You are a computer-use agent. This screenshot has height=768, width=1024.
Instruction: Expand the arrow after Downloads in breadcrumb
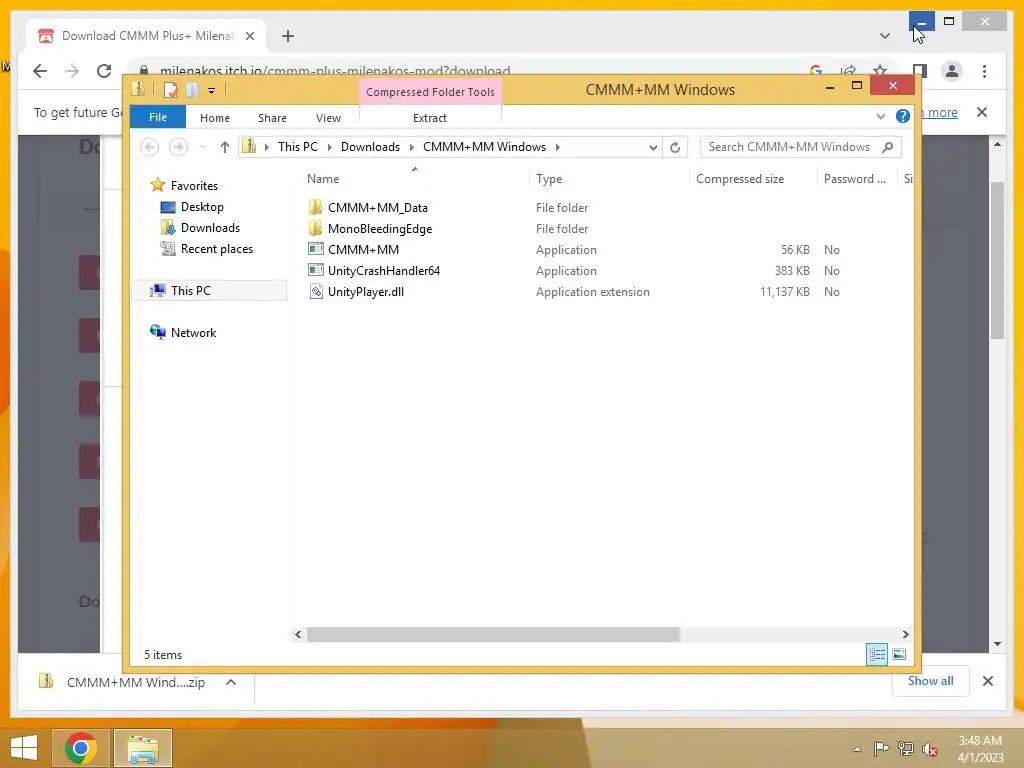pyautogui.click(x=411, y=148)
